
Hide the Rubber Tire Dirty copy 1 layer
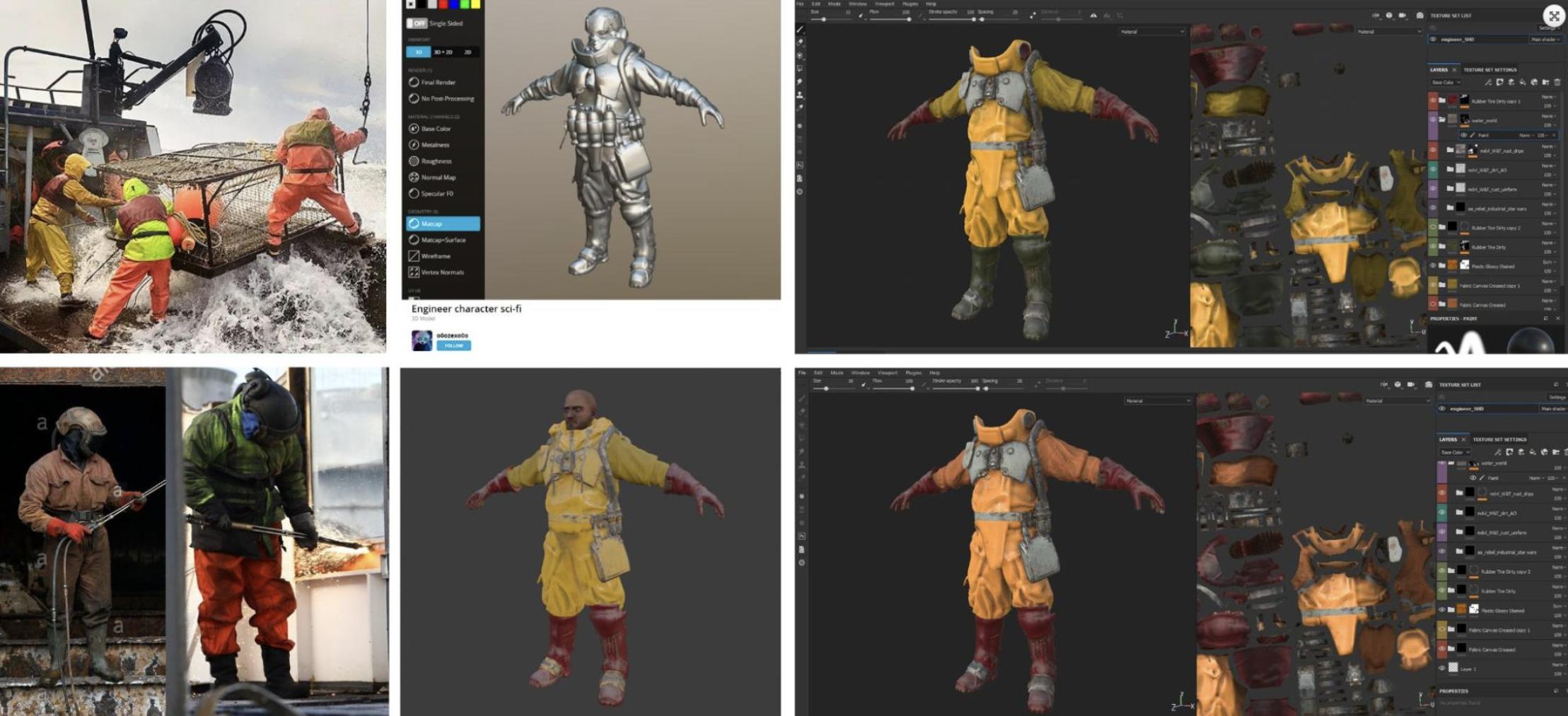click(1433, 101)
